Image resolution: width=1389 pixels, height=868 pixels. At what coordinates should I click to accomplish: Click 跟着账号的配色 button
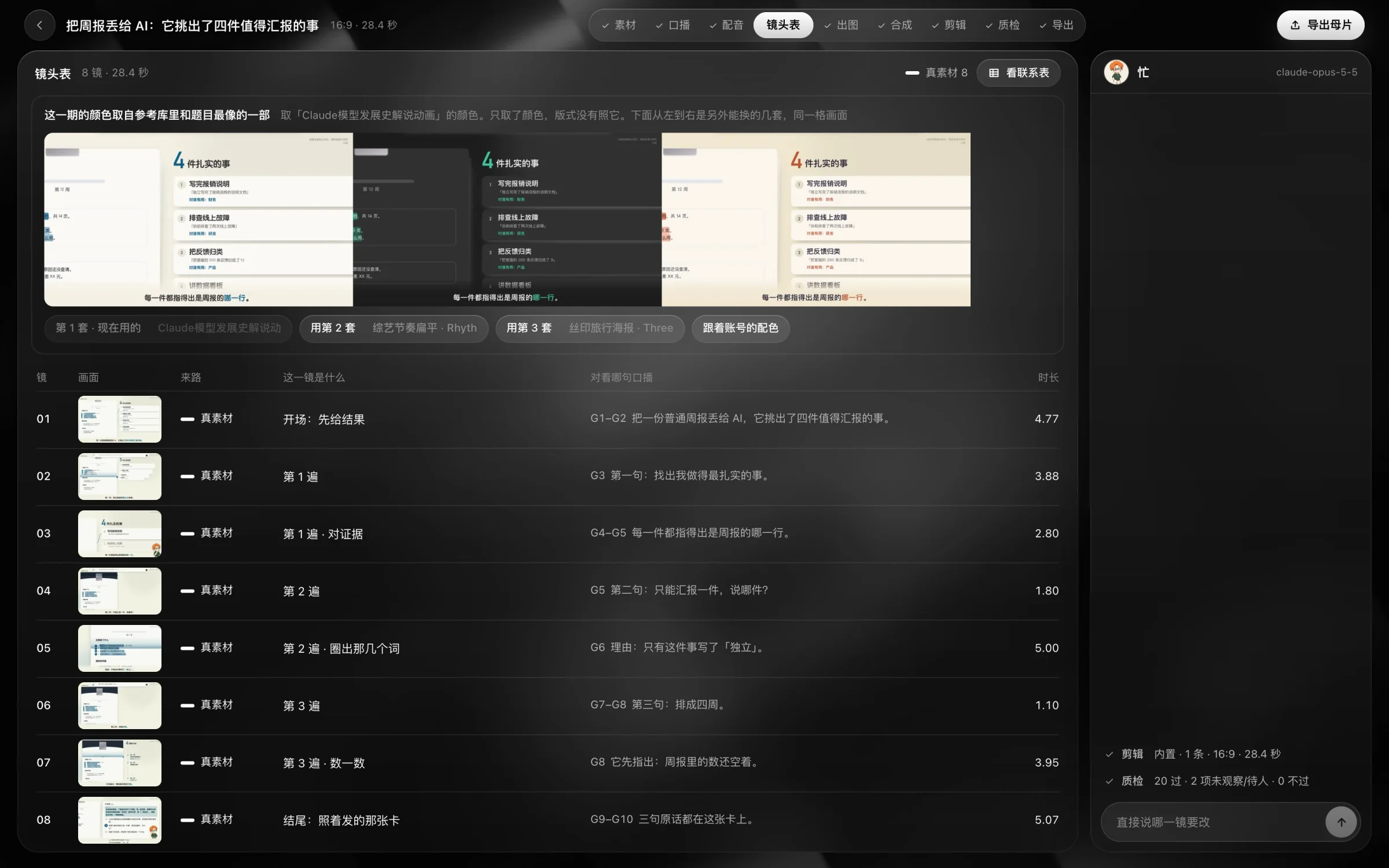(x=741, y=328)
